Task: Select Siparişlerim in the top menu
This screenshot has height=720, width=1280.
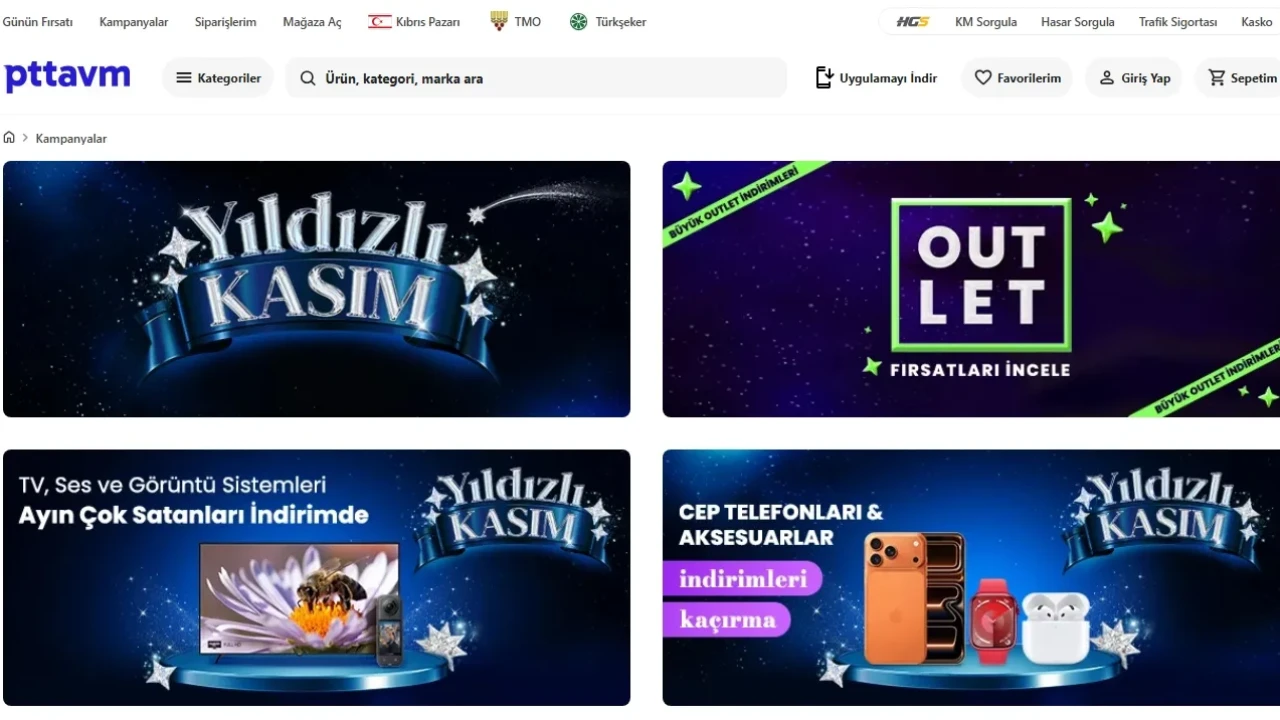Action: (225, 22)
